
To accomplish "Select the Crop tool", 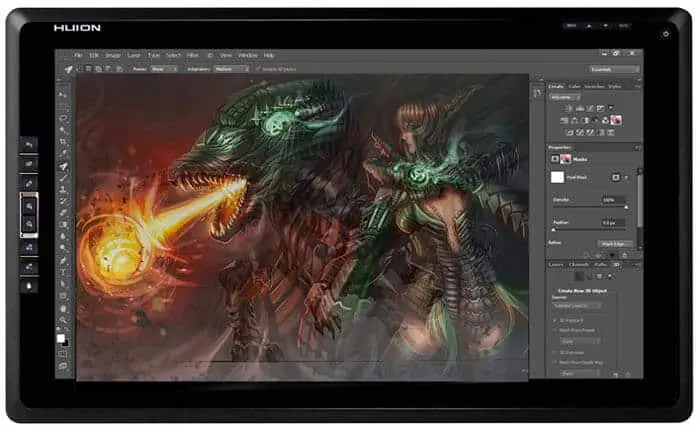I will coord(63,142).
